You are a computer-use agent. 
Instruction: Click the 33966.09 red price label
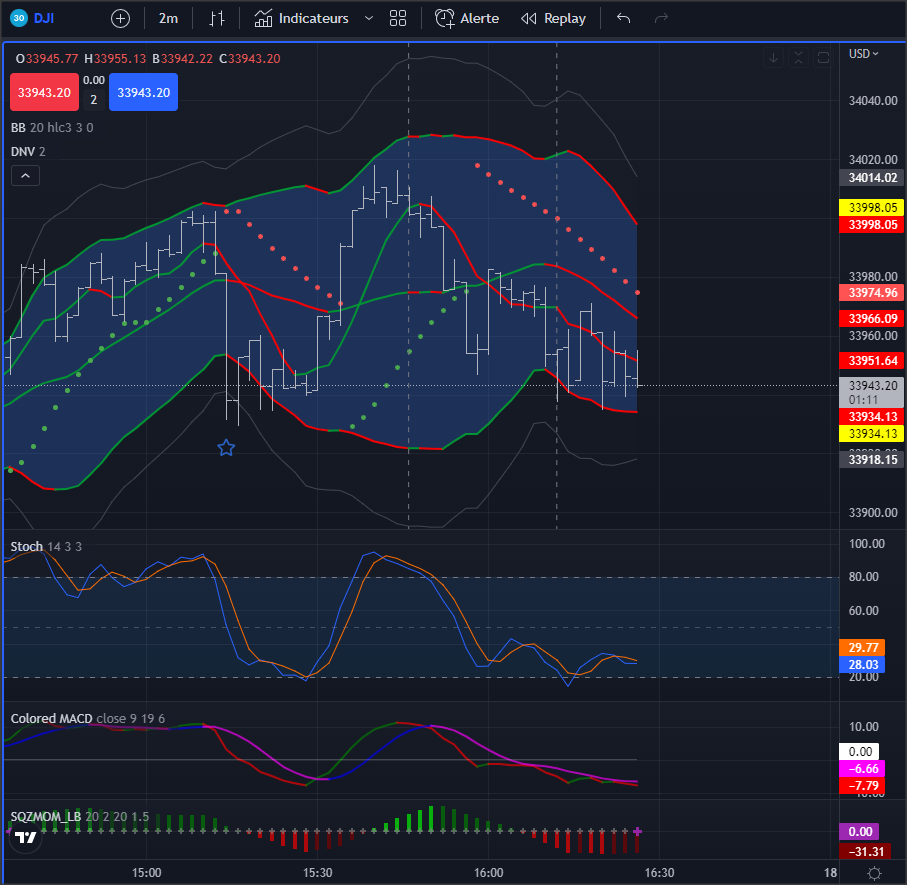coord(872,319)
